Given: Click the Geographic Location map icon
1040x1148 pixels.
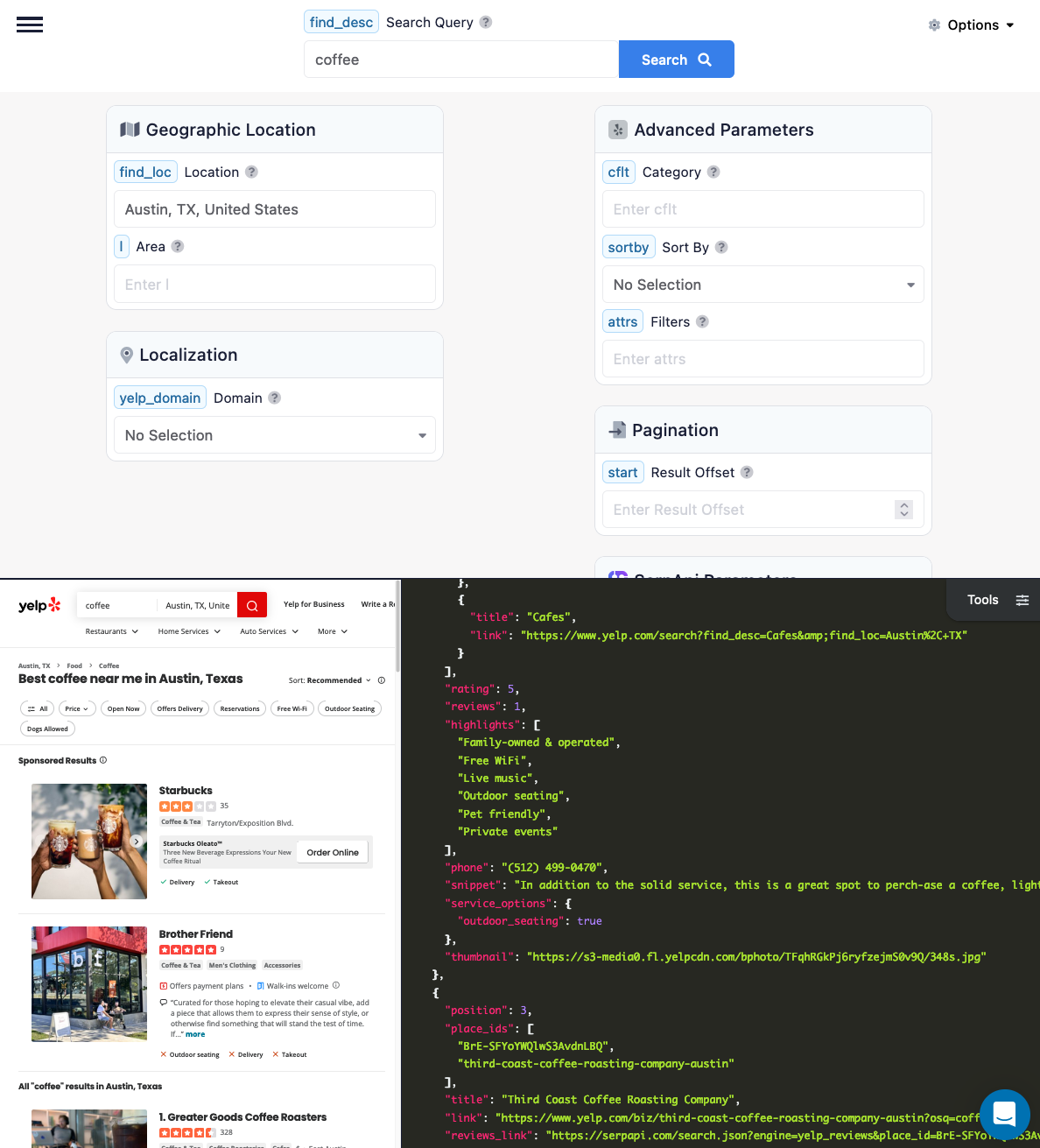Looking at the screenshot, I should coord(130,130).
